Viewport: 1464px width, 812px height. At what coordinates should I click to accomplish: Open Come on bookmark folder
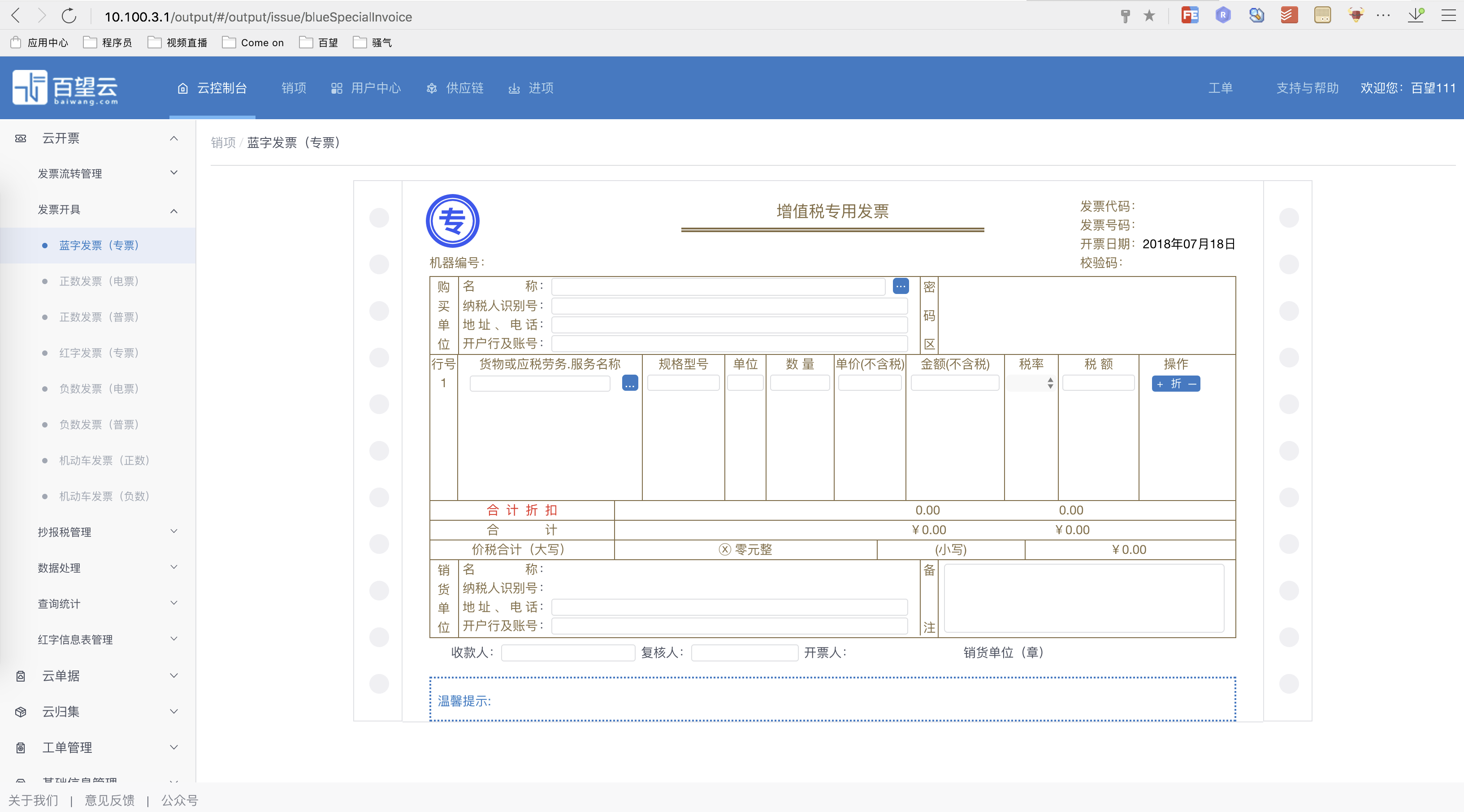click(253, 43)
